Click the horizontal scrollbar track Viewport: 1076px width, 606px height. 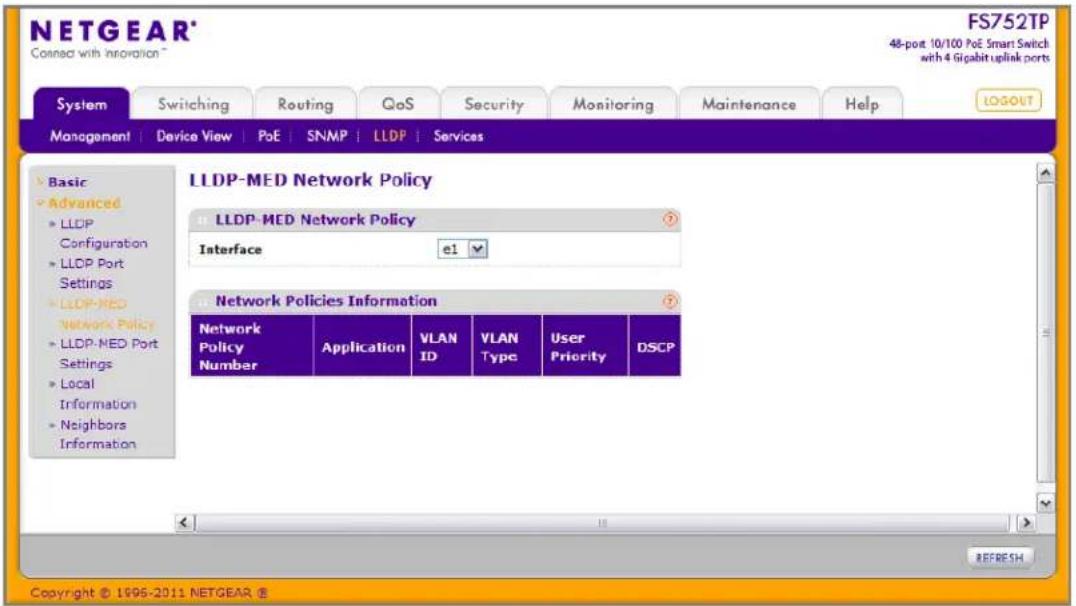pyautogui.click(x=603, y=523)
